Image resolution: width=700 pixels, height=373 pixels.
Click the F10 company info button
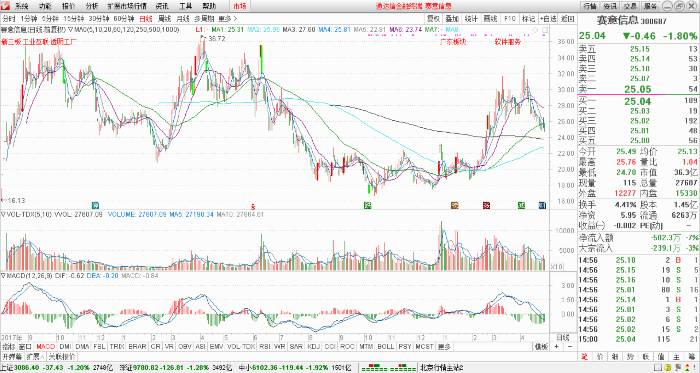click(510, 19)
